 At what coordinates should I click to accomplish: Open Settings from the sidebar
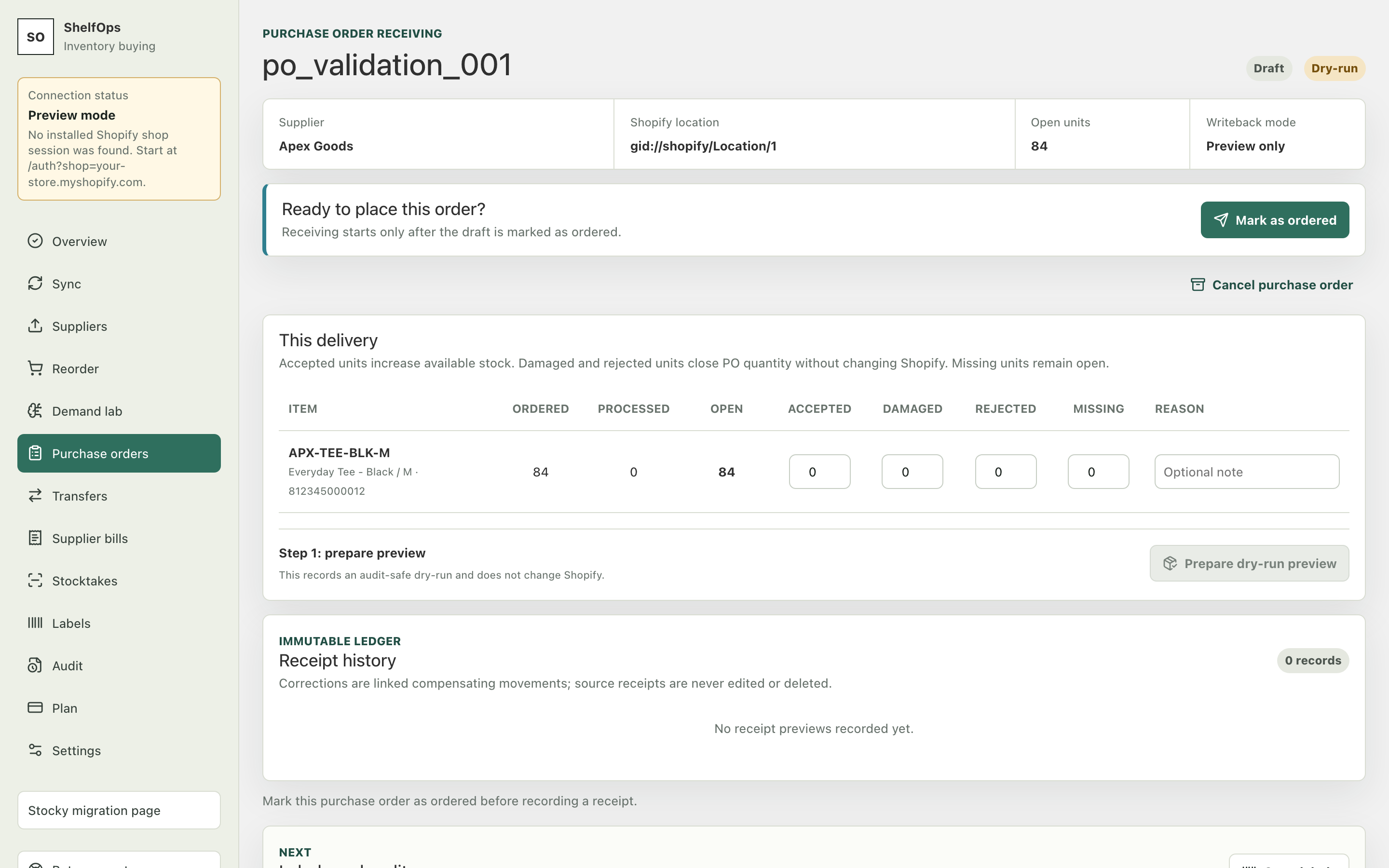(119, 751)
